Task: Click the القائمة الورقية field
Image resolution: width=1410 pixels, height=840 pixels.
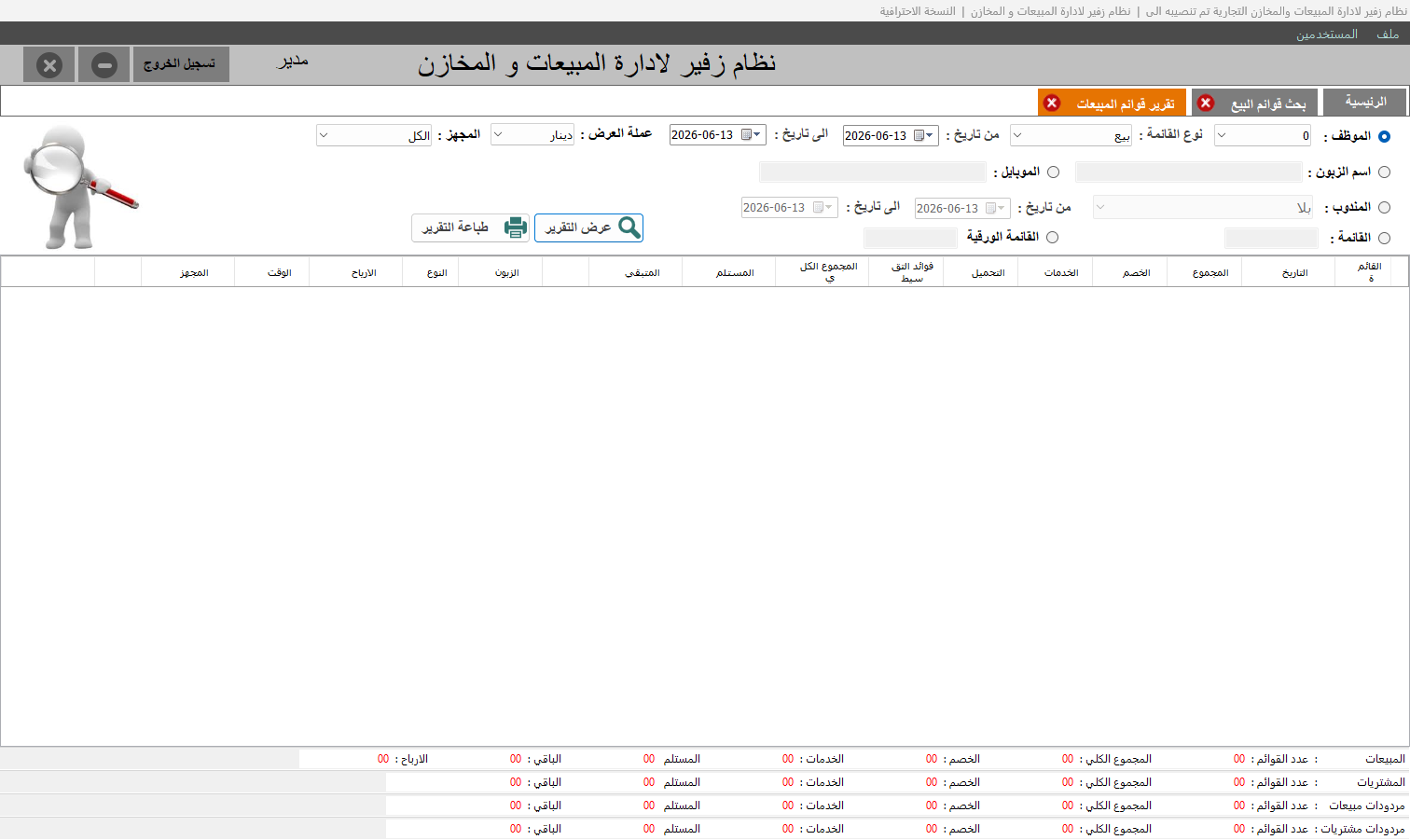Action: [910, 238]
